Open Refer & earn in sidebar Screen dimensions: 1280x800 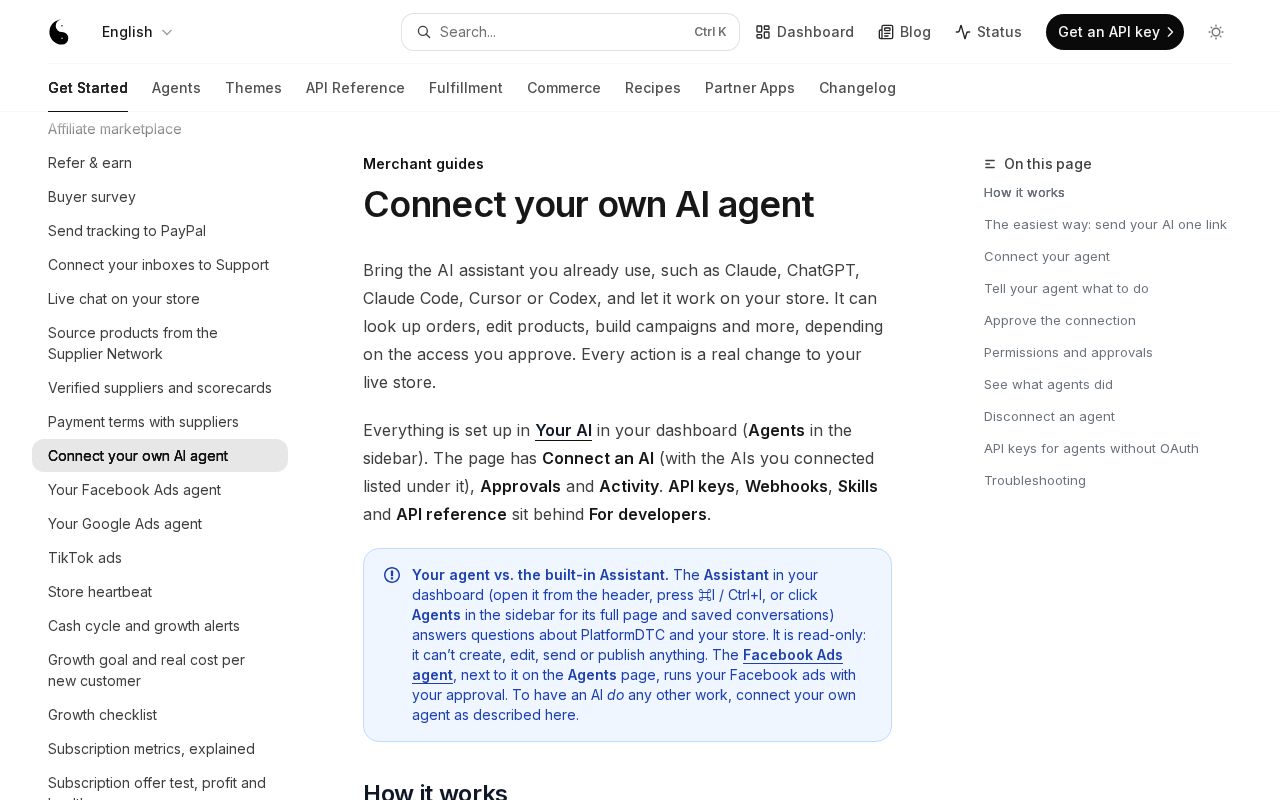(160, 163)
